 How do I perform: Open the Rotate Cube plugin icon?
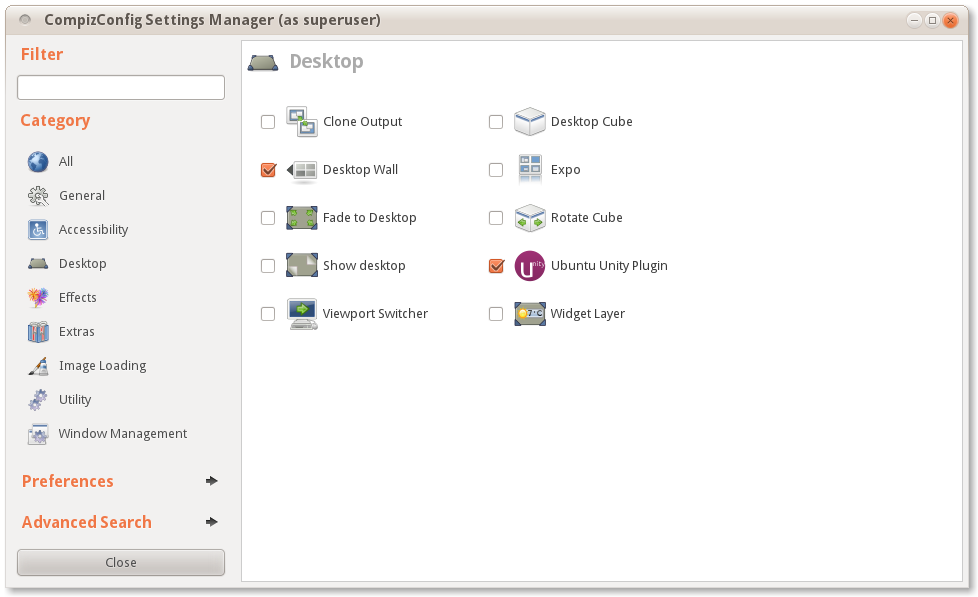tap(530, 218)
